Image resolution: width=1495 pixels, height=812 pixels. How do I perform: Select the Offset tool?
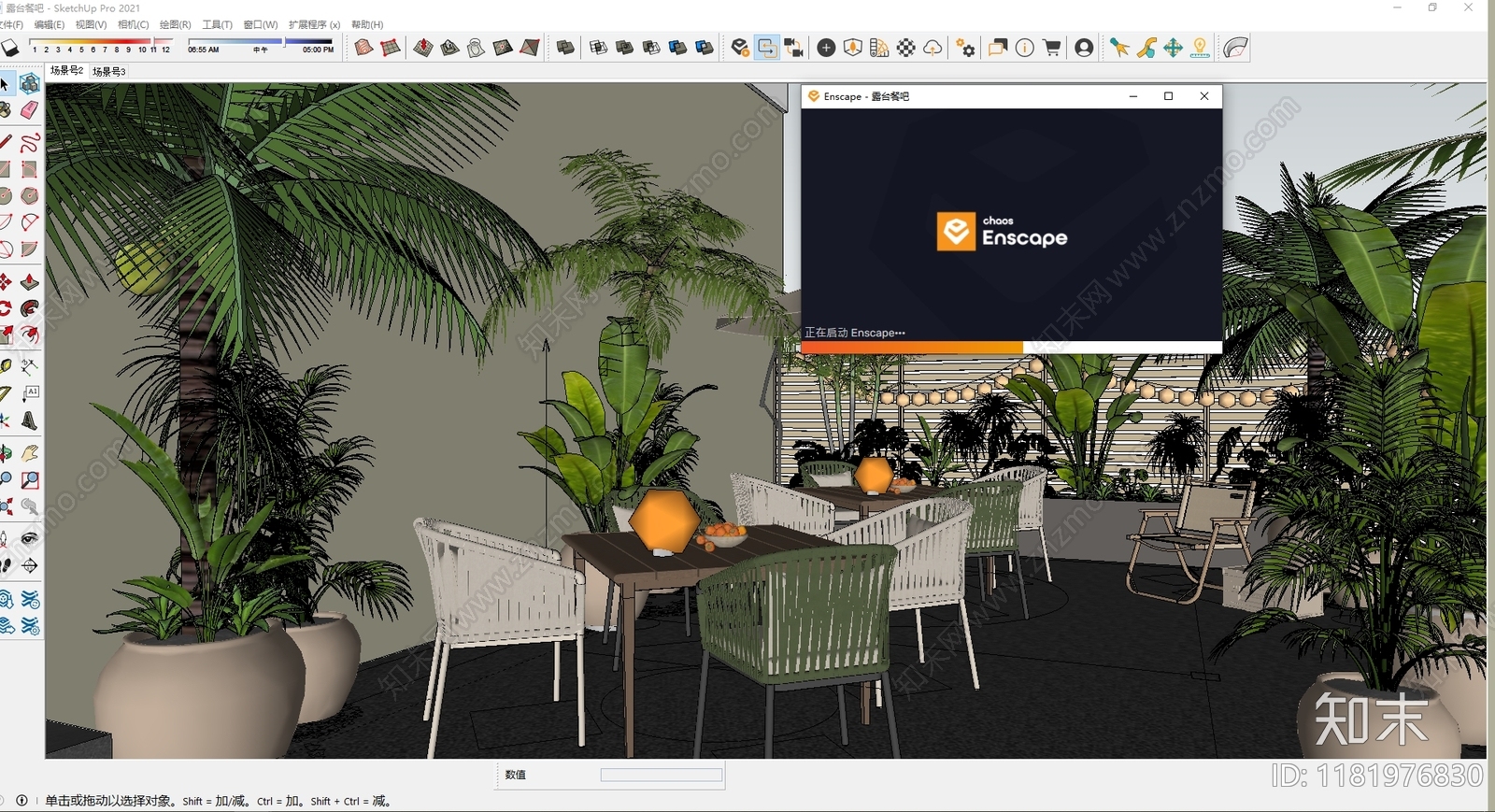pos(30,335)
